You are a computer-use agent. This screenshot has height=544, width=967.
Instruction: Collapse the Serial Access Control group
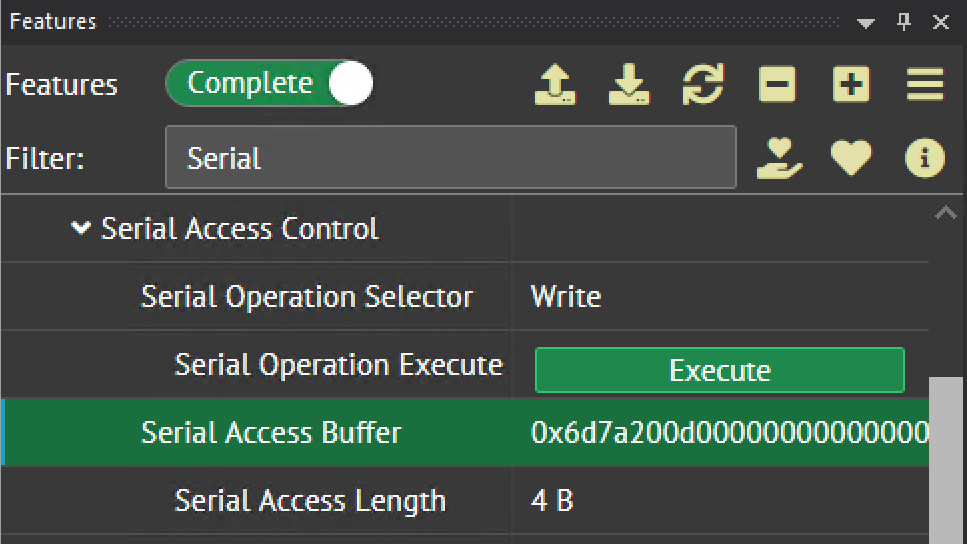coord(81,229)
